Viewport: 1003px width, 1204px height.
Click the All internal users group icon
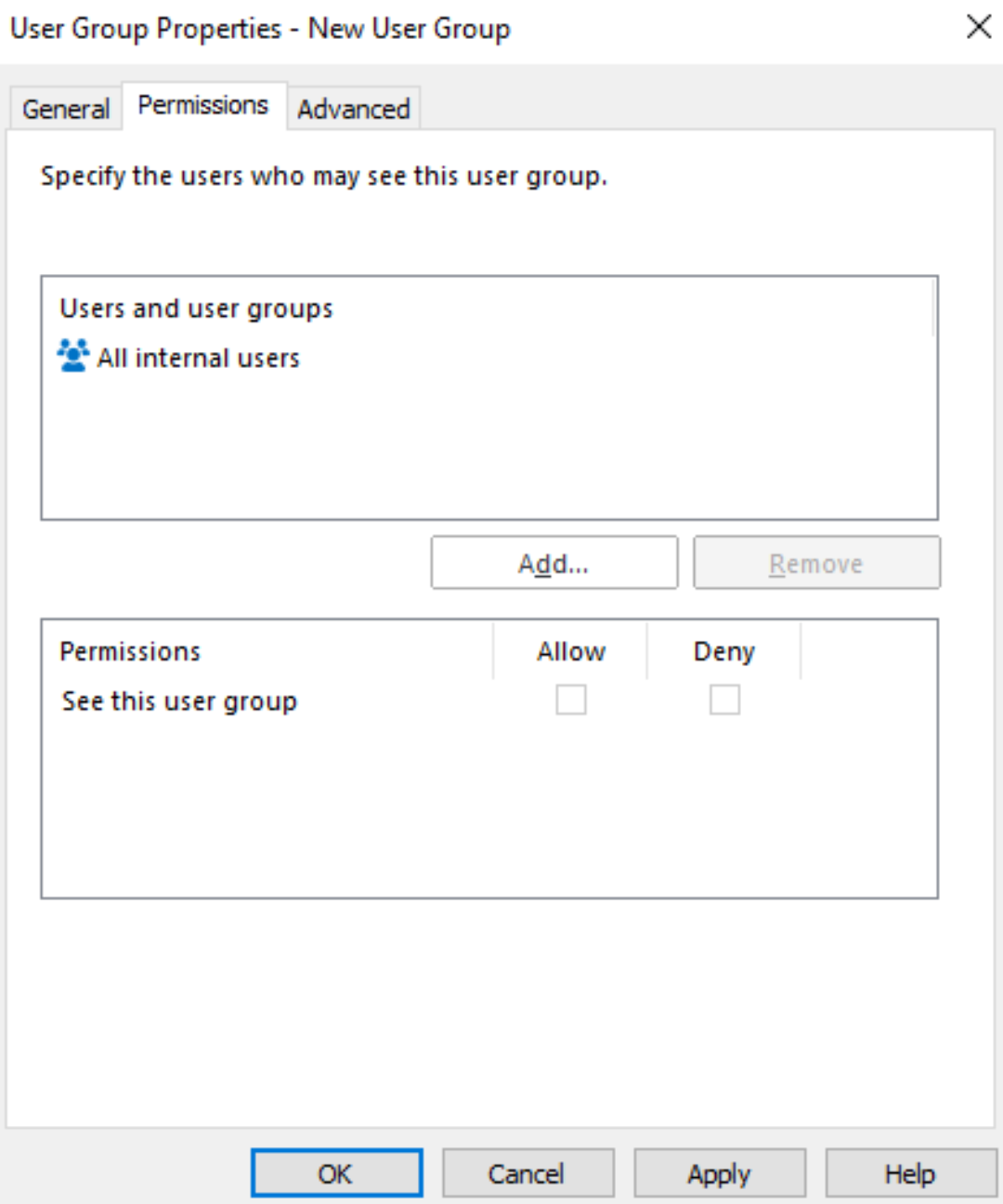[x=73, y=356]
